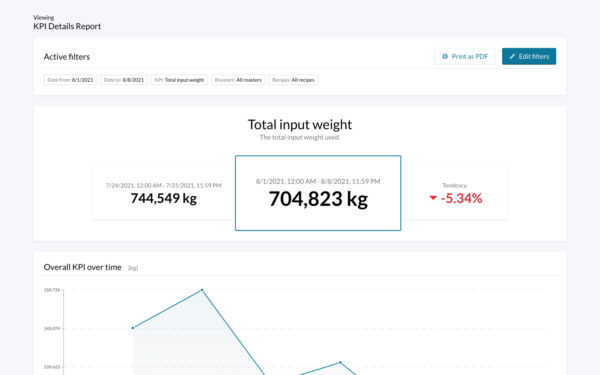Click the KPI Details Report heading
Viewport: 600px width, 375px height.
click(x=67, y=26)
